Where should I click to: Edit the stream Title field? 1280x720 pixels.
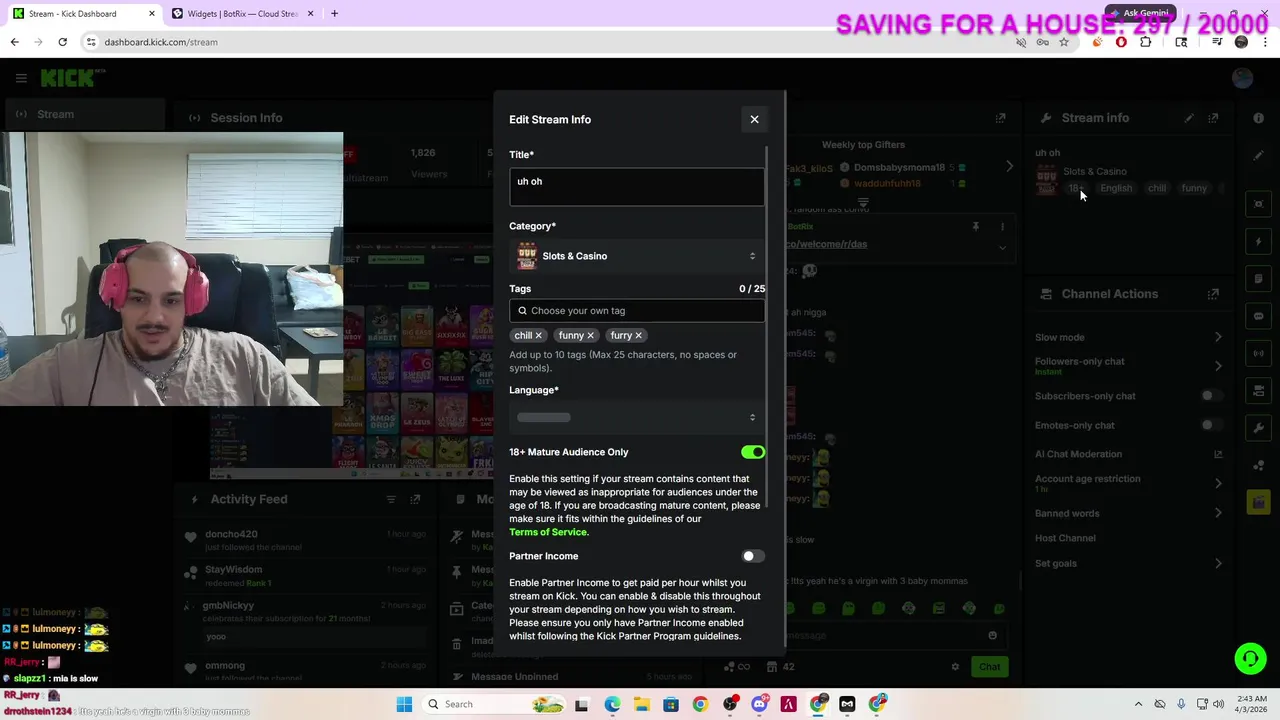coord(636,187)
